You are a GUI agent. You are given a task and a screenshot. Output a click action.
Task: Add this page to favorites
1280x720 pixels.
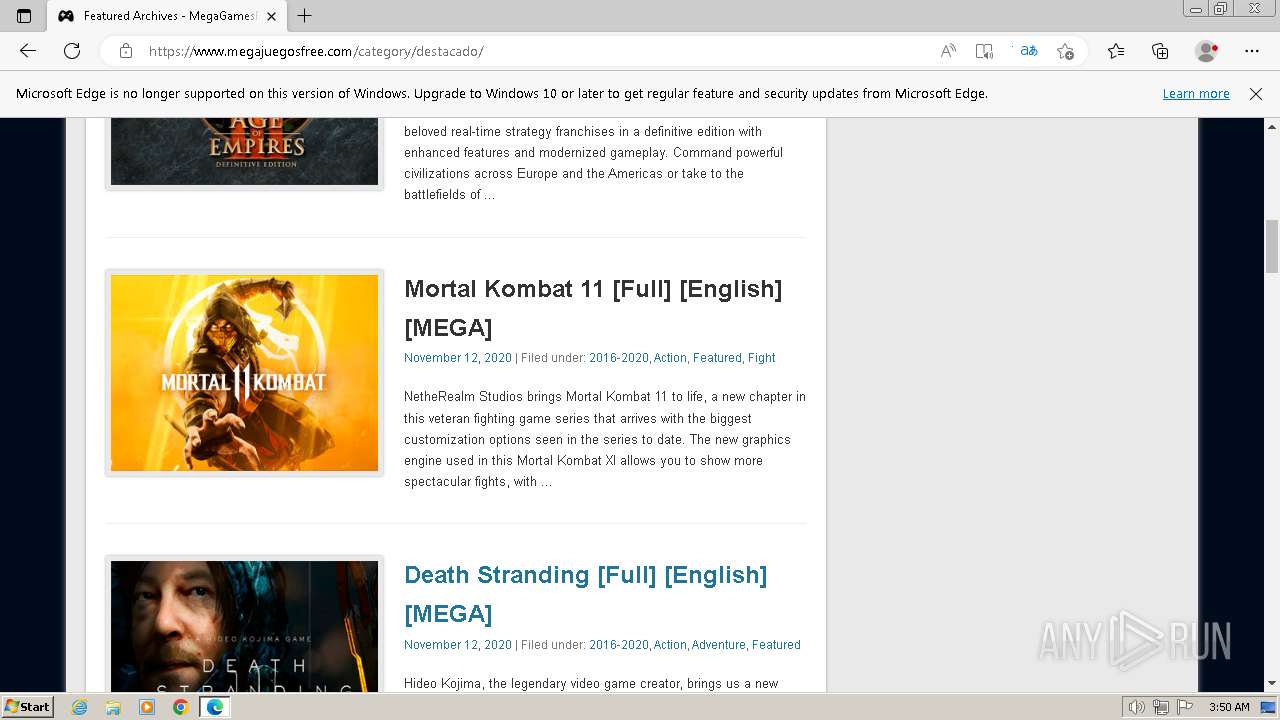point(1065,51)
